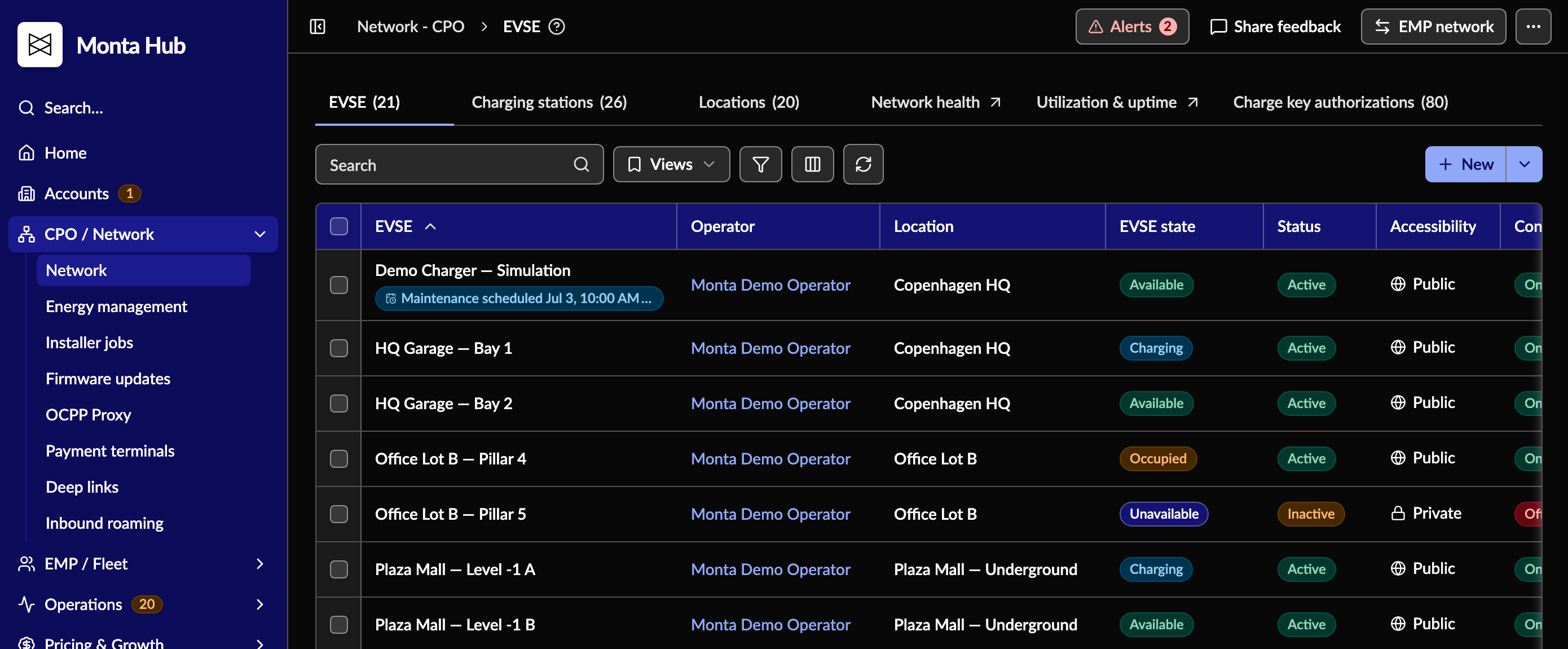
Task: Switch to the Locations (20) tab
Action: 748,102
